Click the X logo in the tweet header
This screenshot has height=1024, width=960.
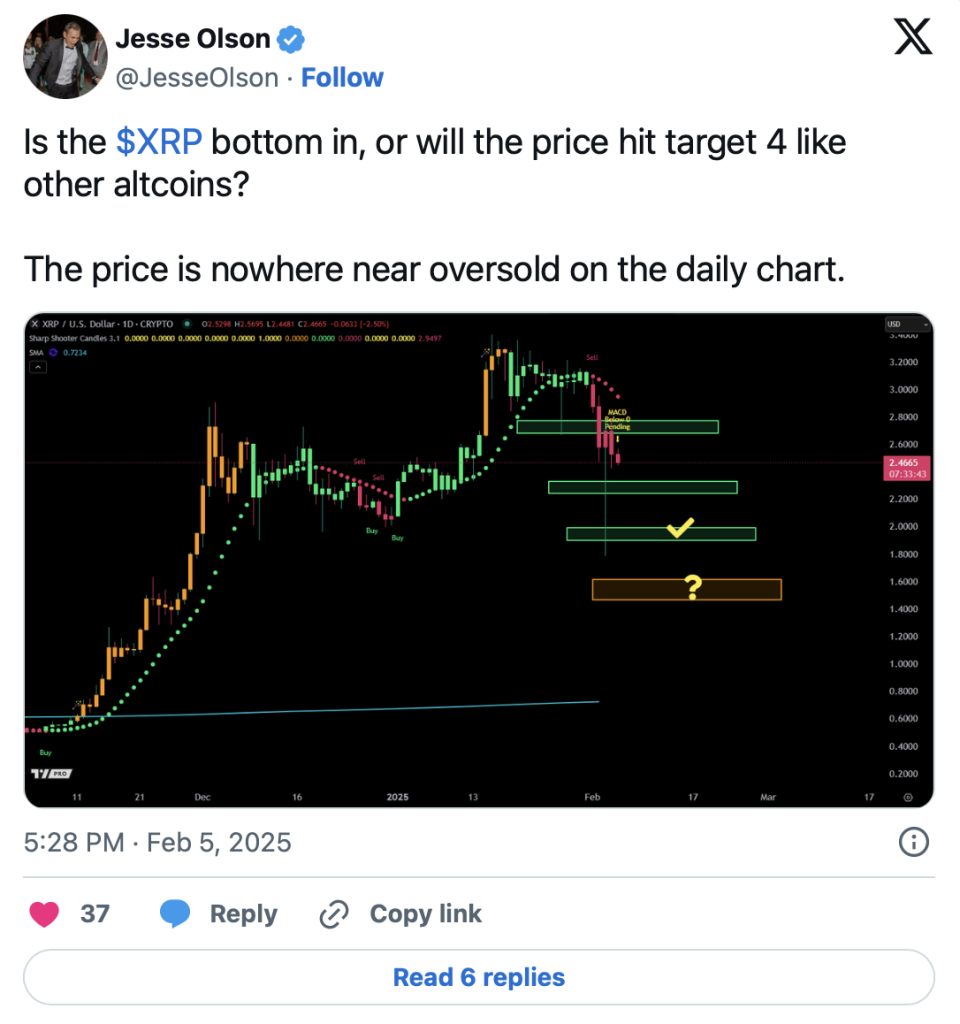click(x=911, y=38)
